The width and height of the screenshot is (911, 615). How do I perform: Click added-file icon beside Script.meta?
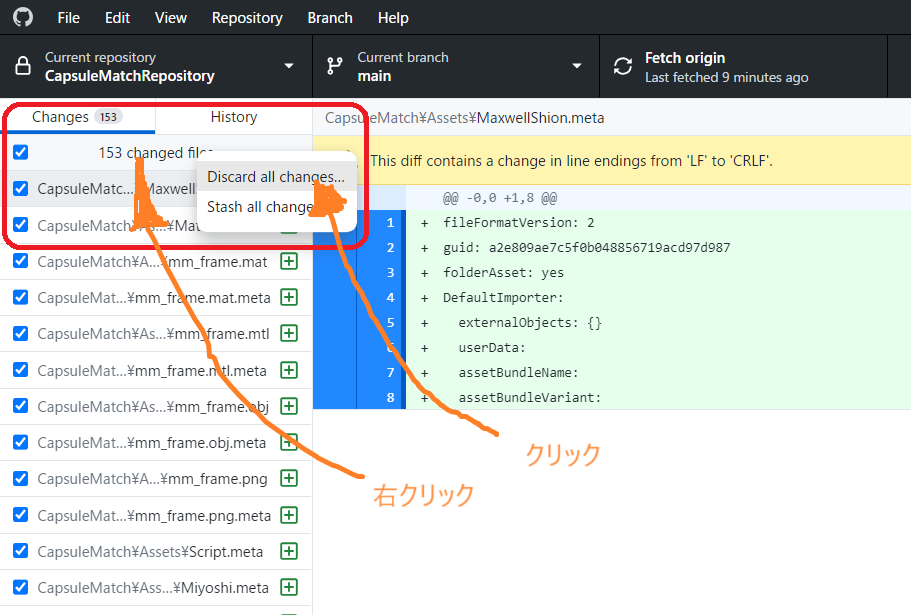pyautogui.click(x=289, y=551)
